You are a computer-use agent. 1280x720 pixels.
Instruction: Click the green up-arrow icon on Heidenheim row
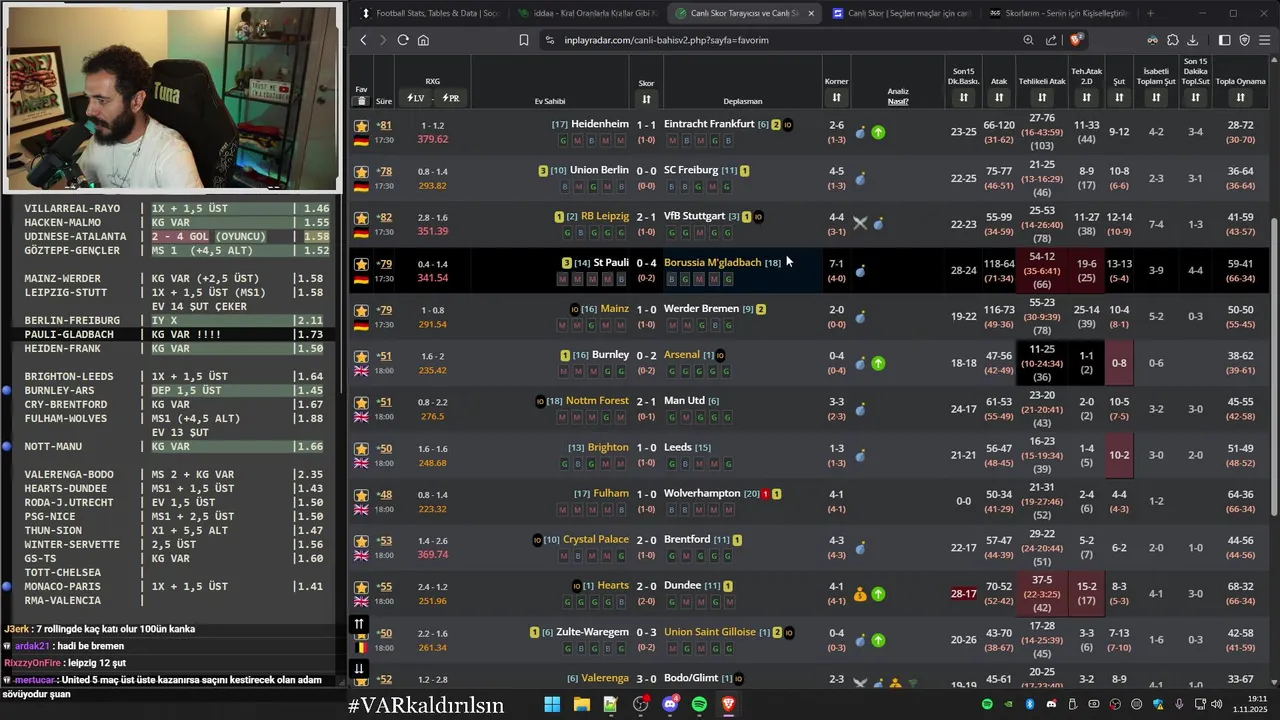pyautogui.click(x=878, y=132)
